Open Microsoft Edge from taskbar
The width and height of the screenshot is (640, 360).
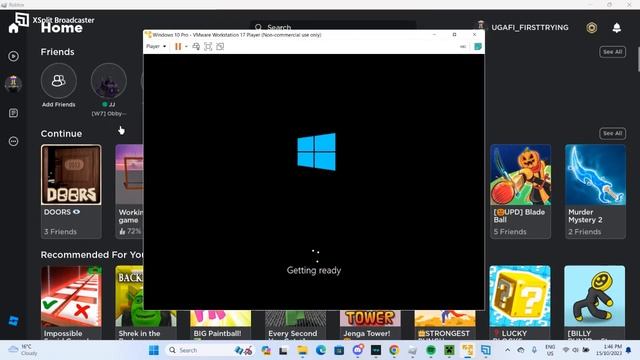tap(320, 350)
